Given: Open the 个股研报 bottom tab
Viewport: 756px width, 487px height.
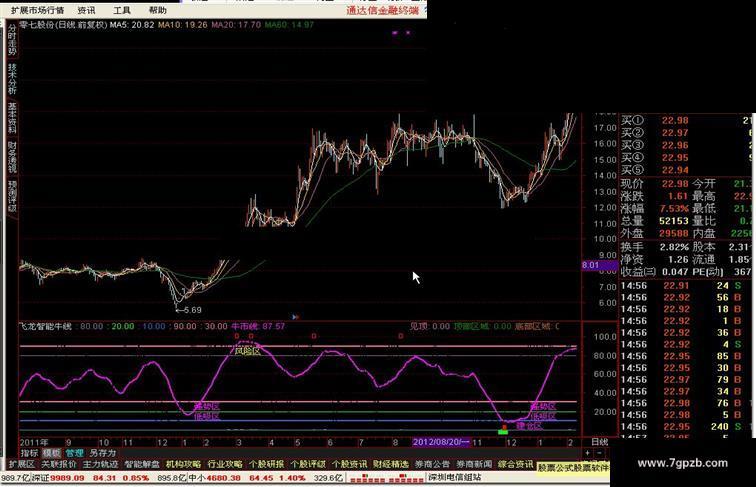Looking at the screenshot, I should coord(266,464).
